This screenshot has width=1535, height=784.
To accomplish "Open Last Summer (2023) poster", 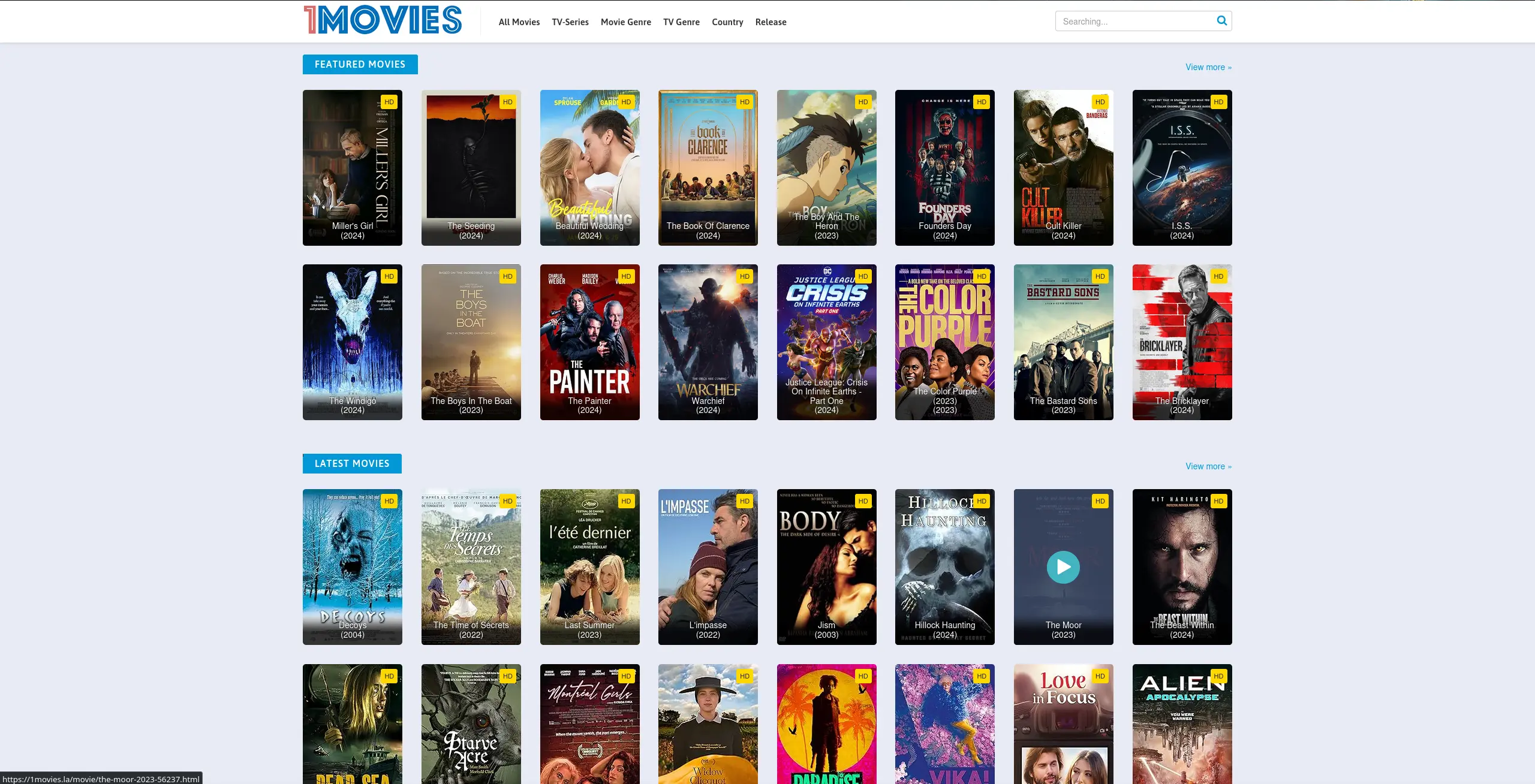I will tap(590, 567).
